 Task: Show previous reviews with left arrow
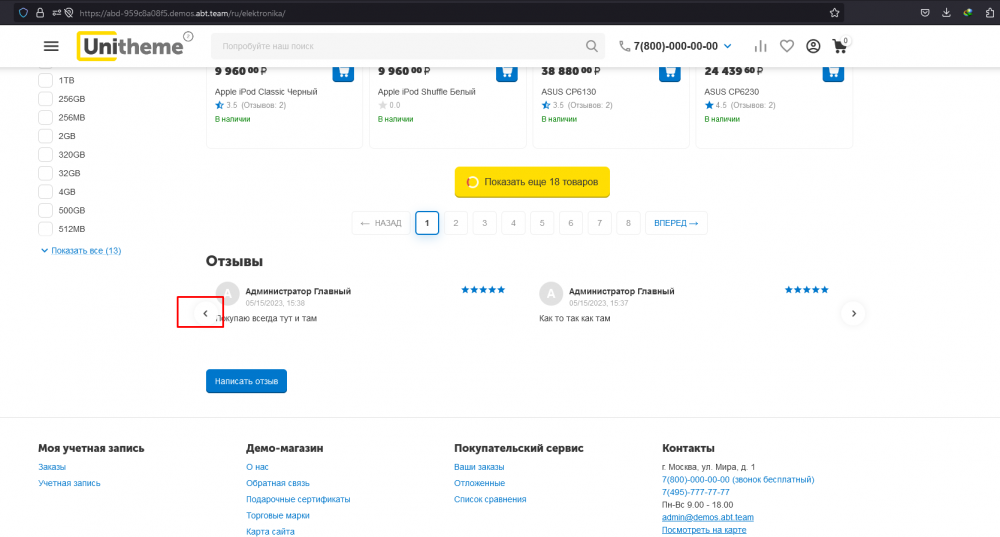[205, 313]
